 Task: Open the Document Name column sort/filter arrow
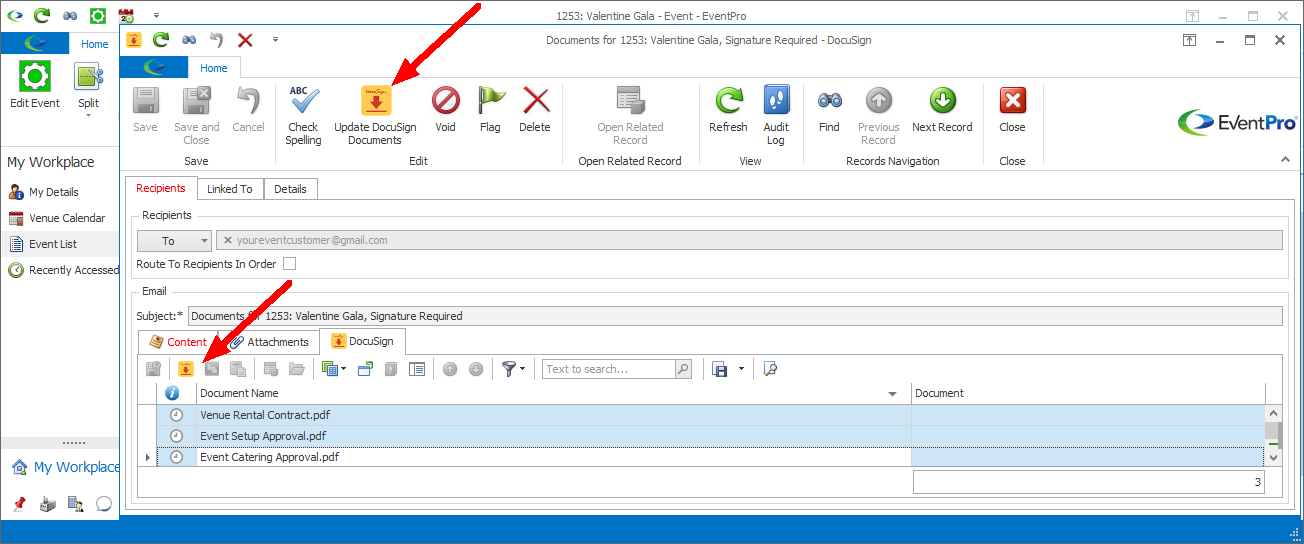point(893,394)
